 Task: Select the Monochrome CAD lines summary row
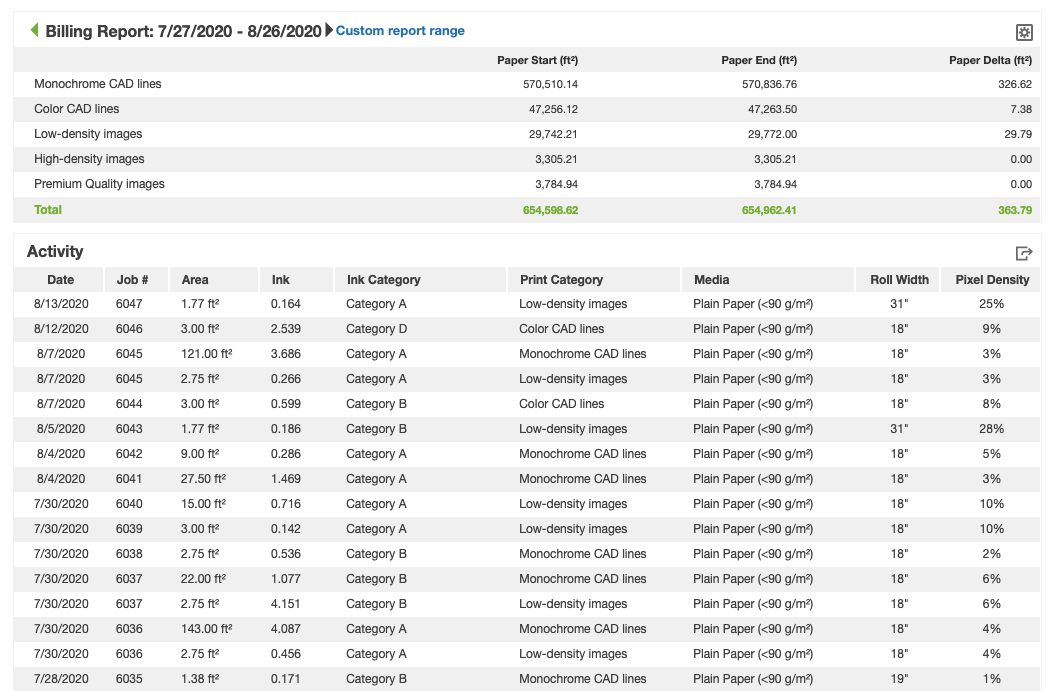98,84
